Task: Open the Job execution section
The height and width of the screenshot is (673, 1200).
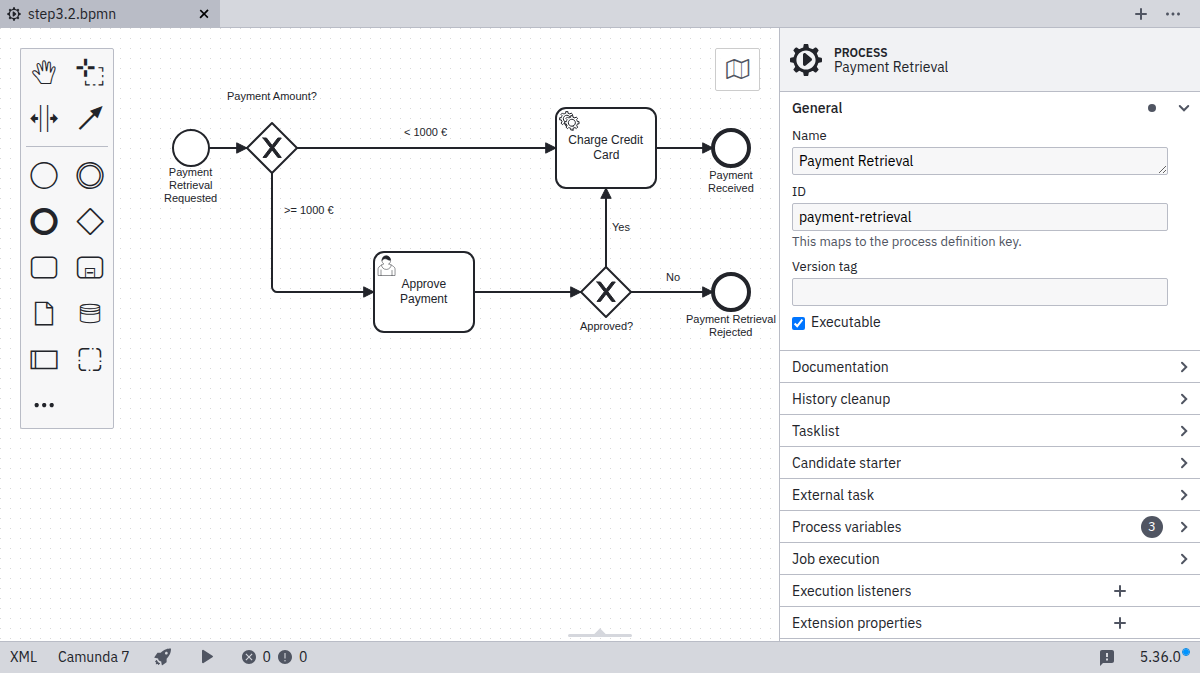Action: [x=988, y=559]
